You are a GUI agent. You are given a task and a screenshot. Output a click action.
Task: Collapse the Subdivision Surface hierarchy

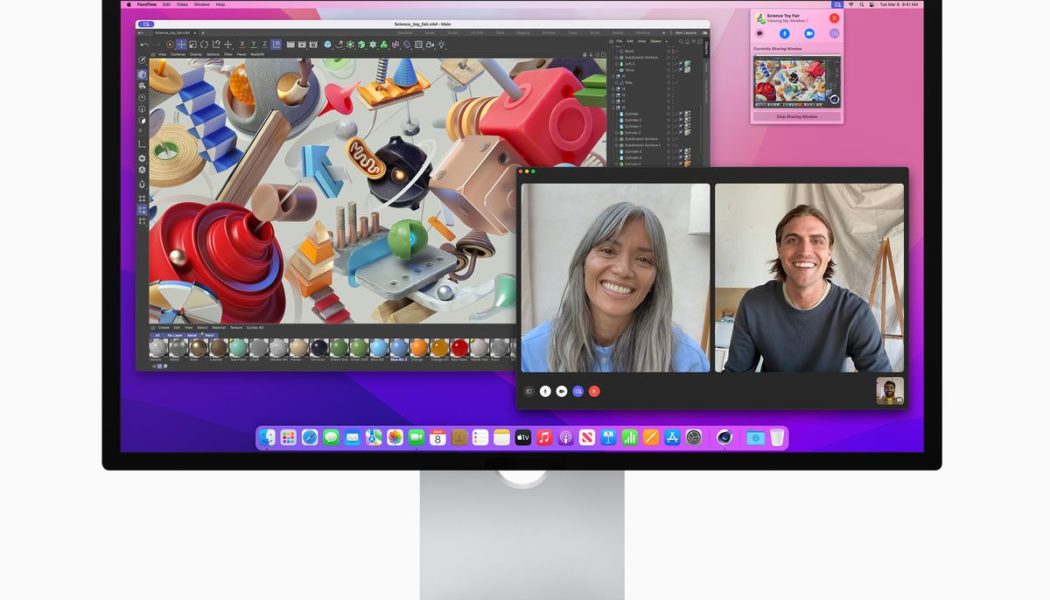click(615, 57)
